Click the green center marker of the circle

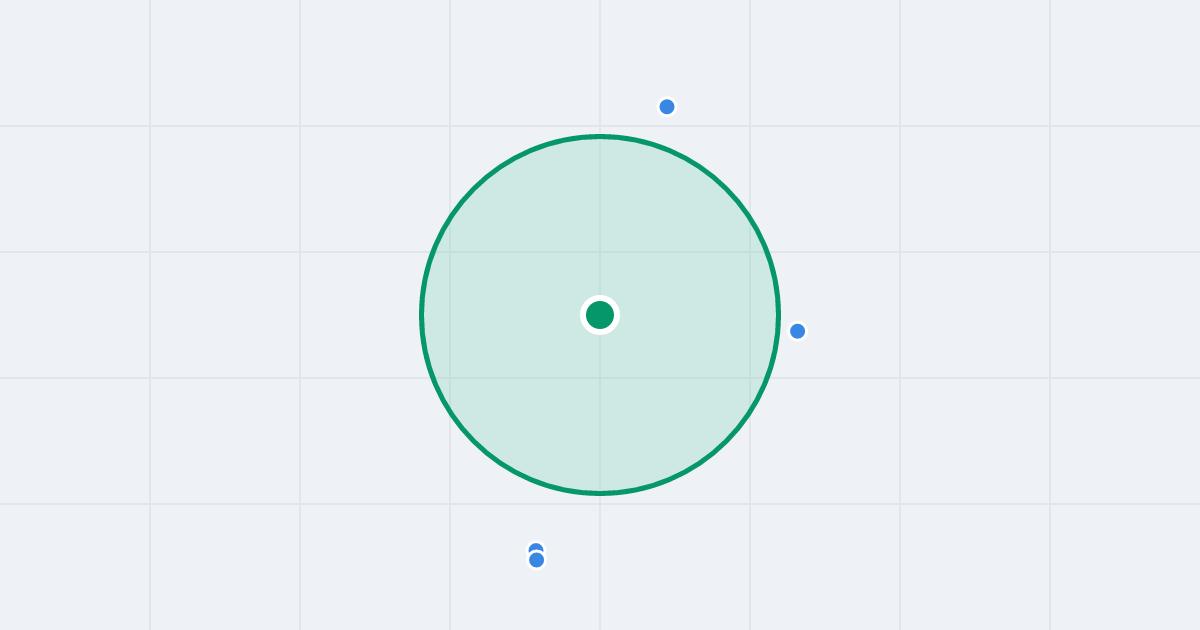pos(600,315)
